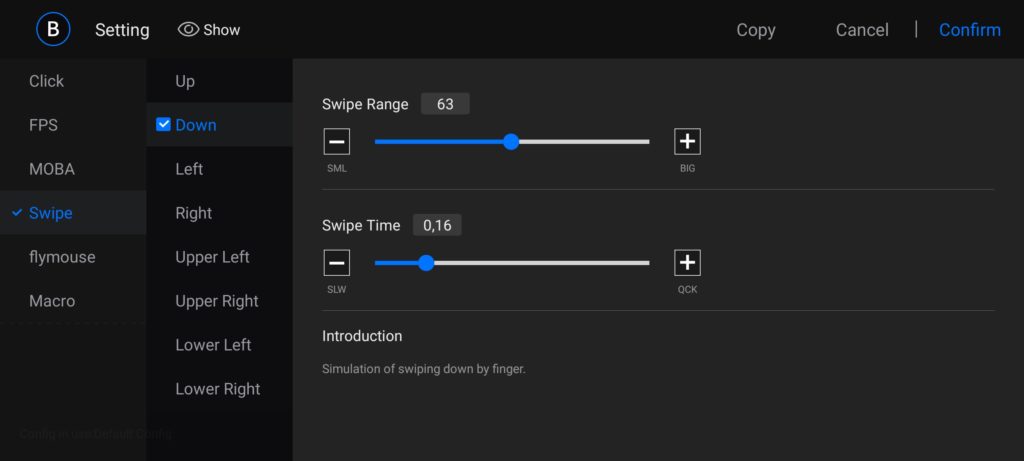Pick the Lower Left swipe direction
This screenshot has height=461, width=1024.
(213, 345)
